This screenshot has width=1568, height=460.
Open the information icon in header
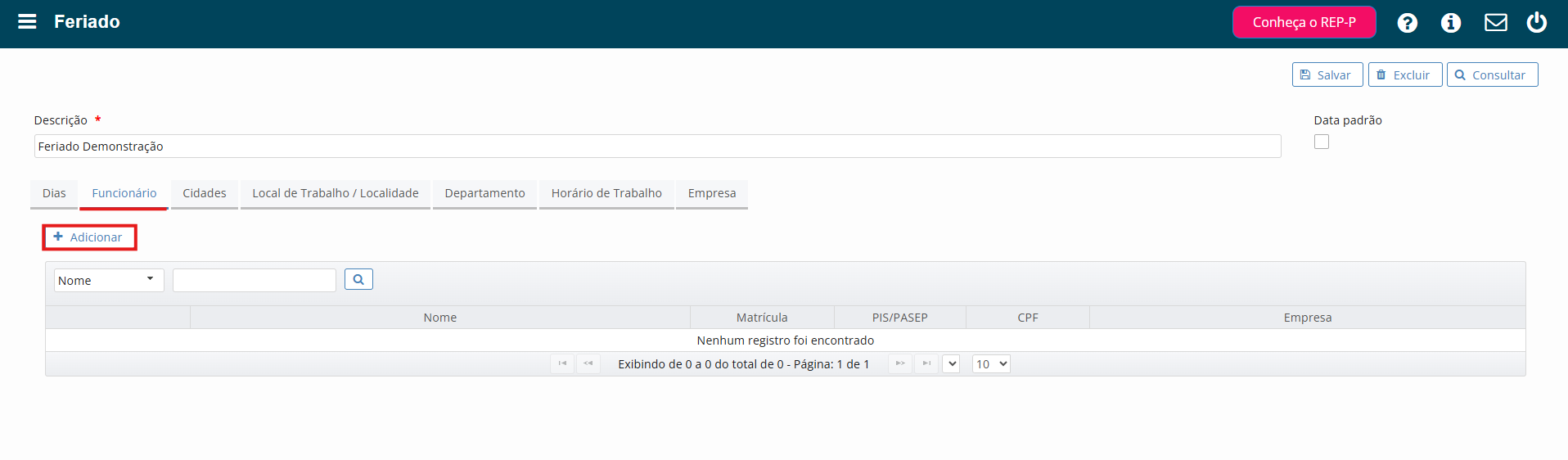pos(1450,23)
